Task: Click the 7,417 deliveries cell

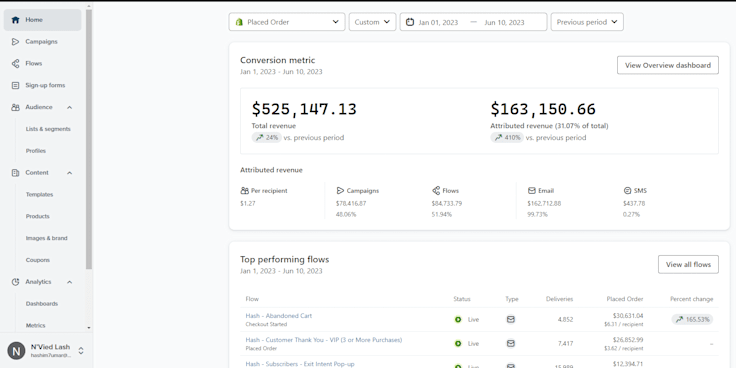Action: (x=565, y=344)
